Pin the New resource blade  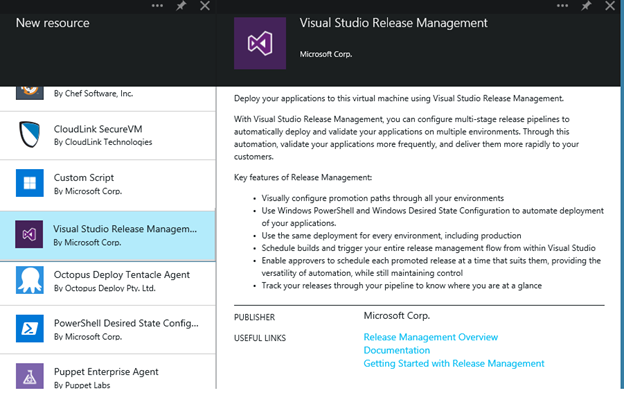point(181,6)
